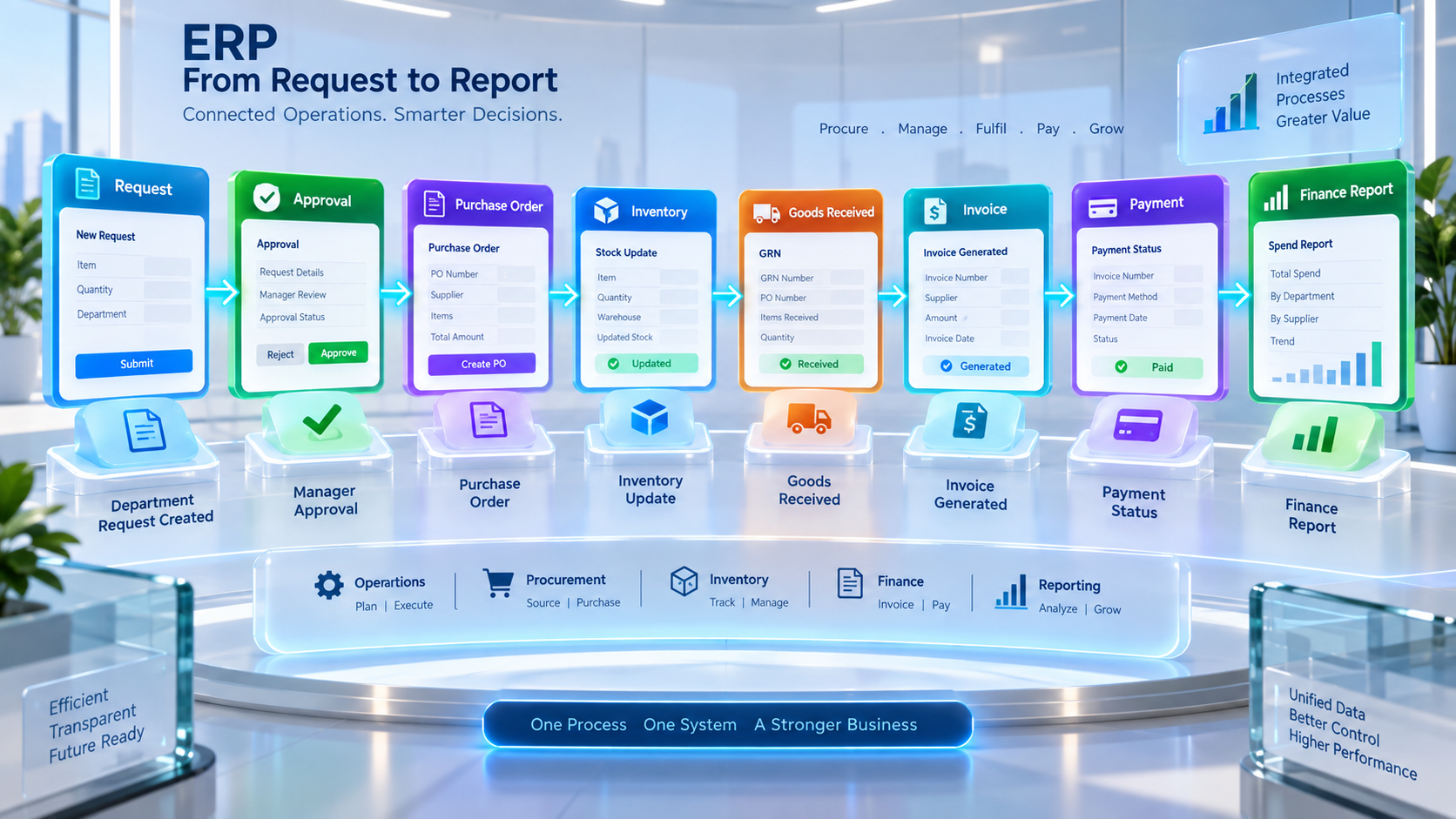
Task: Select the green bar chart tile above the Finance Report label
Action: click(x=1316, y=433)
